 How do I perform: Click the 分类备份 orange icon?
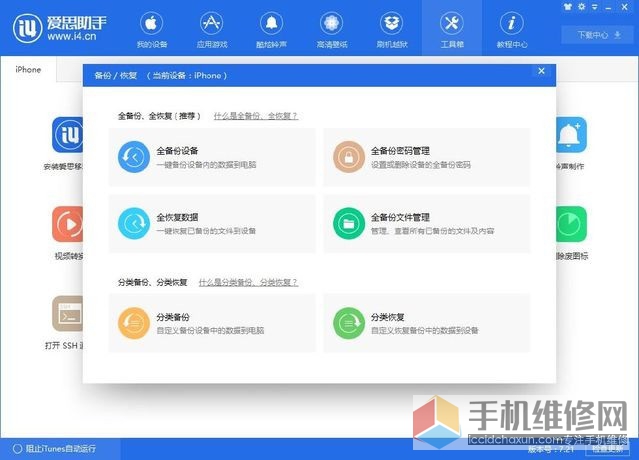point(134,323)
